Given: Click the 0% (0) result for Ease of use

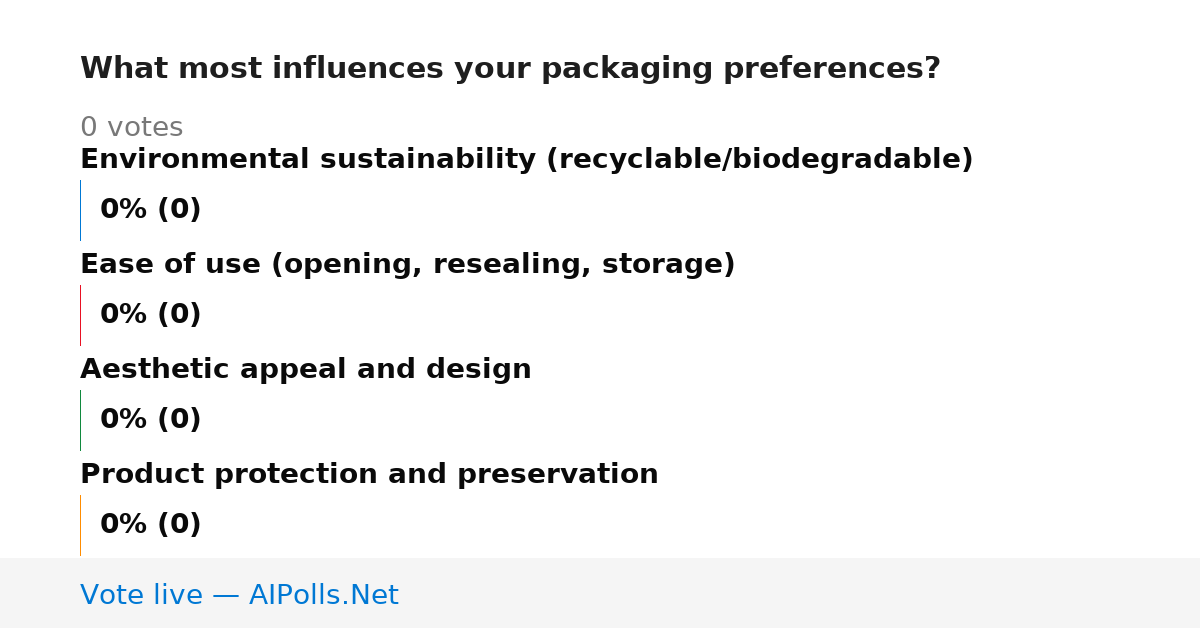Looking at the screenshot, I should tap(150, 315).
